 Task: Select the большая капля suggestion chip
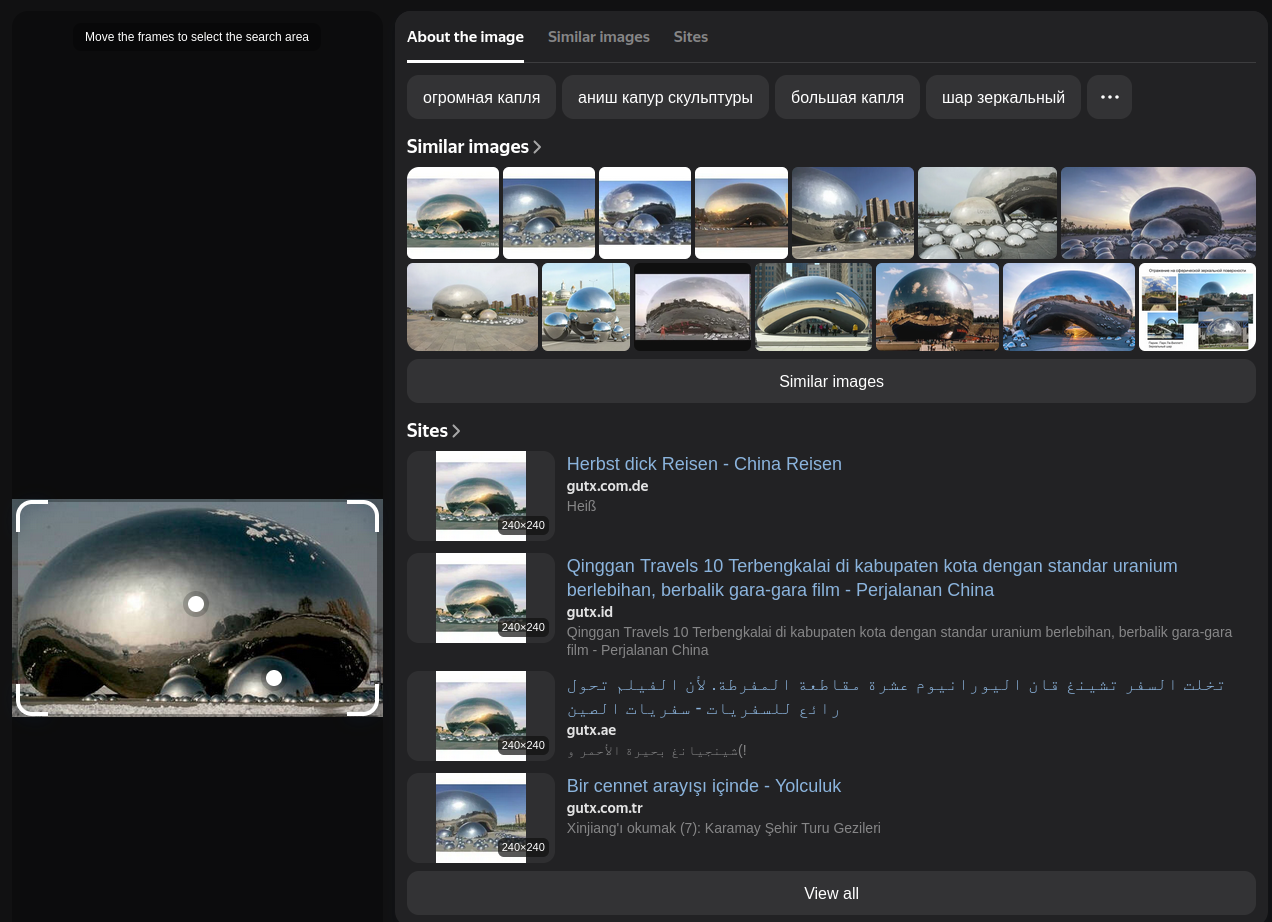[x=847, y=97]
